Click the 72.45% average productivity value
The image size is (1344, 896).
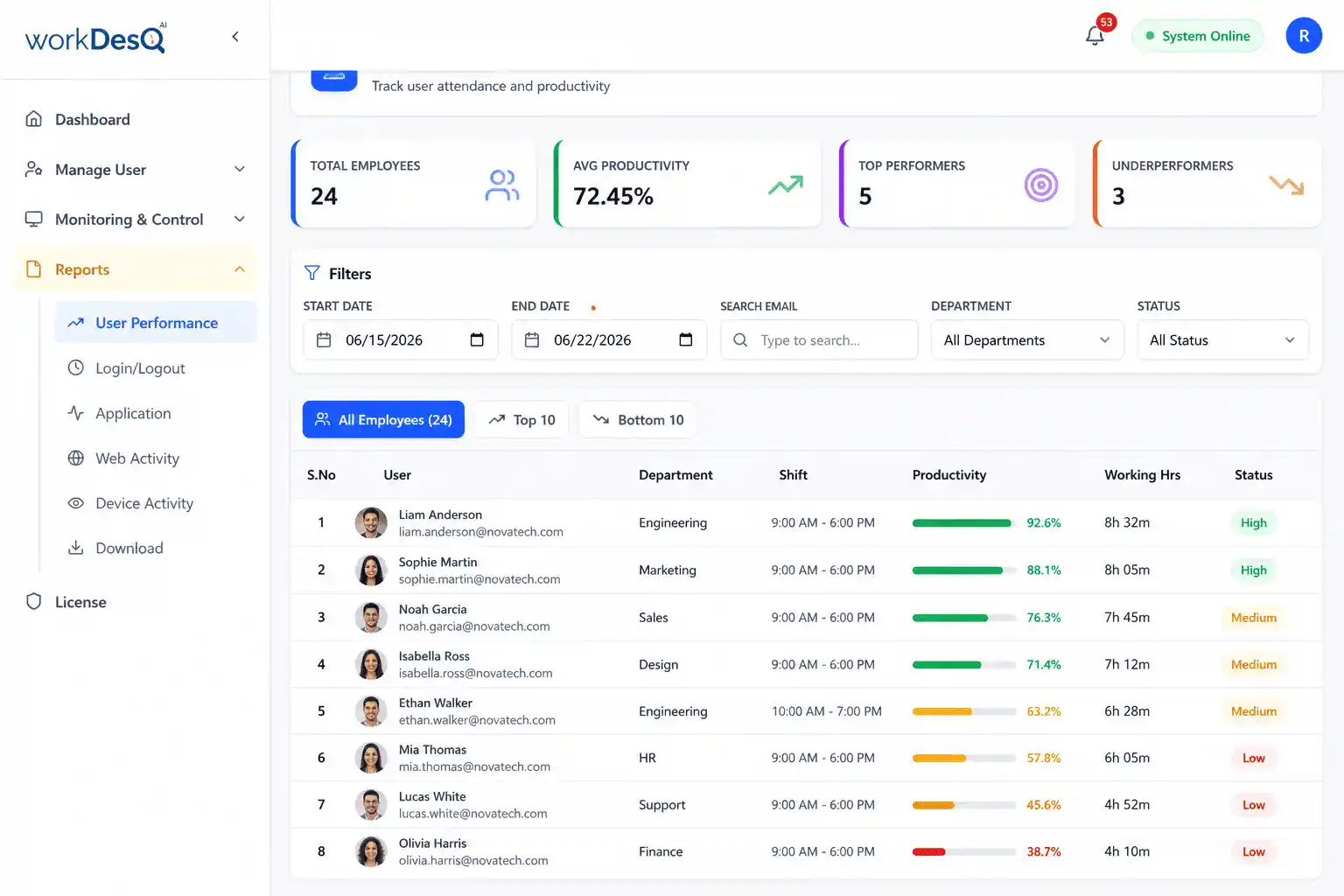click(613, 196)
